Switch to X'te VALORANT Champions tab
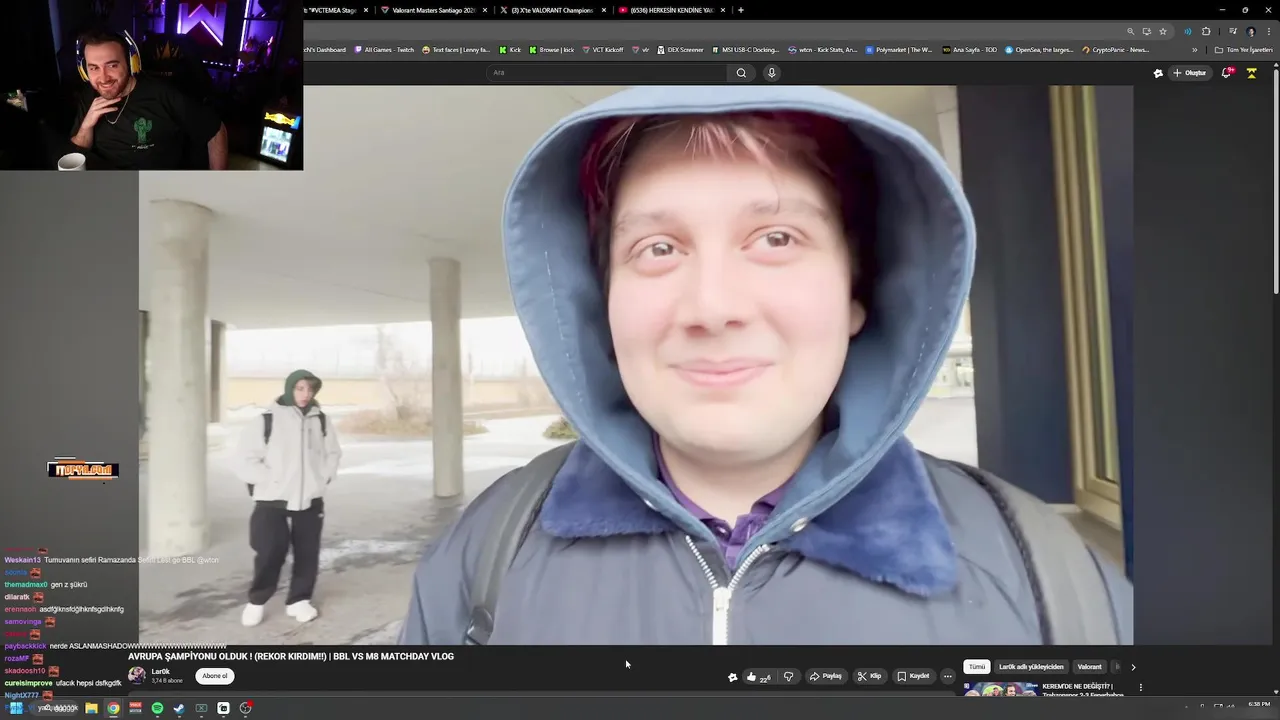 click(x=552, y=10)
